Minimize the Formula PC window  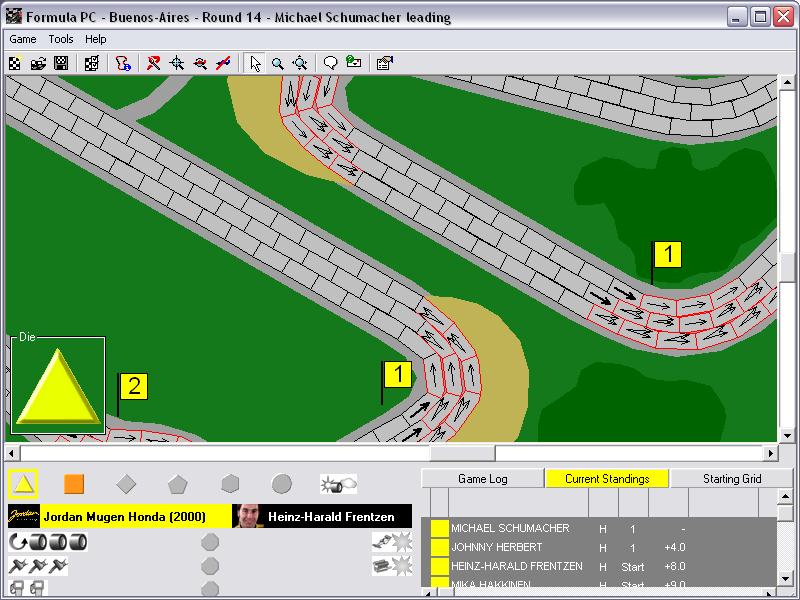pos(736,17)
